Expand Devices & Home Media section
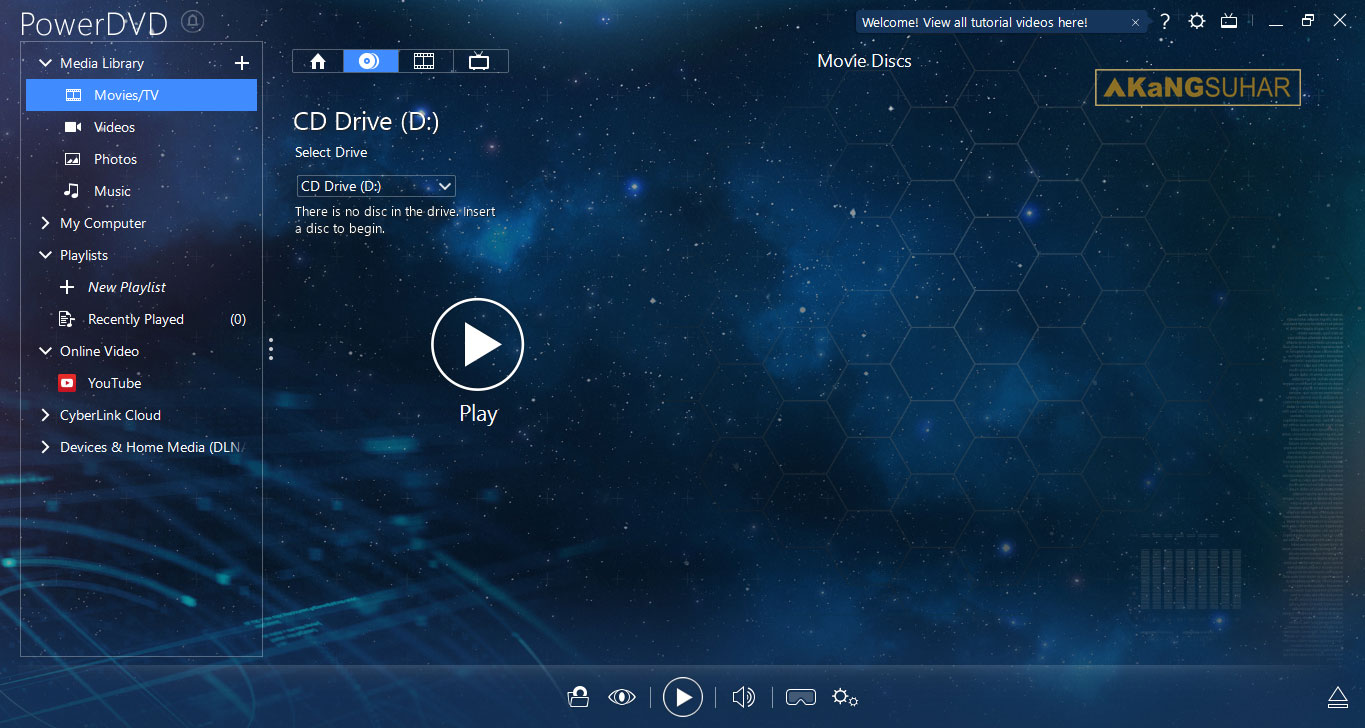 pos(45,447)
